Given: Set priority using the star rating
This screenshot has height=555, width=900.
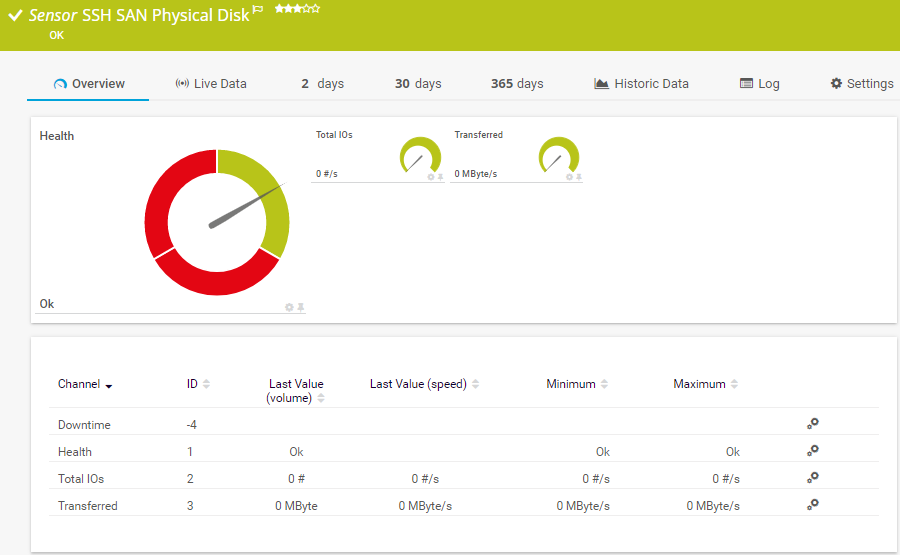Looking at the screenshot, I should point(298,9).
